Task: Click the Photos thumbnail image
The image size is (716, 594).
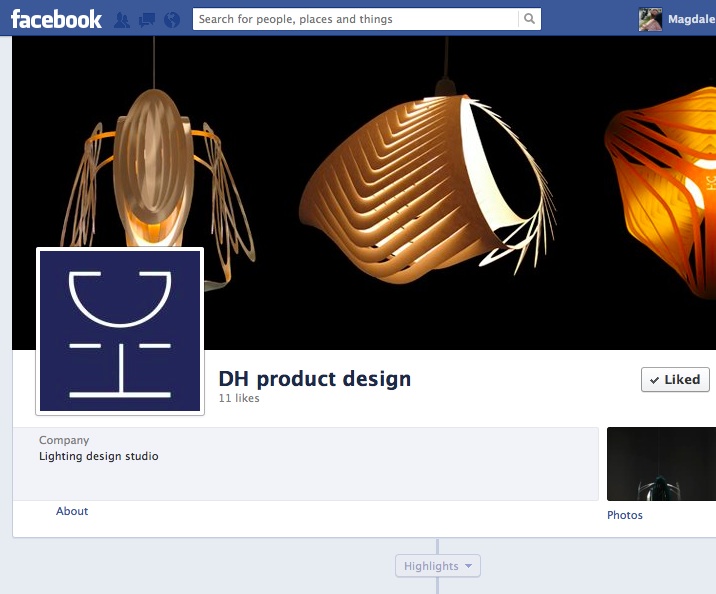Action: [661, 464]
